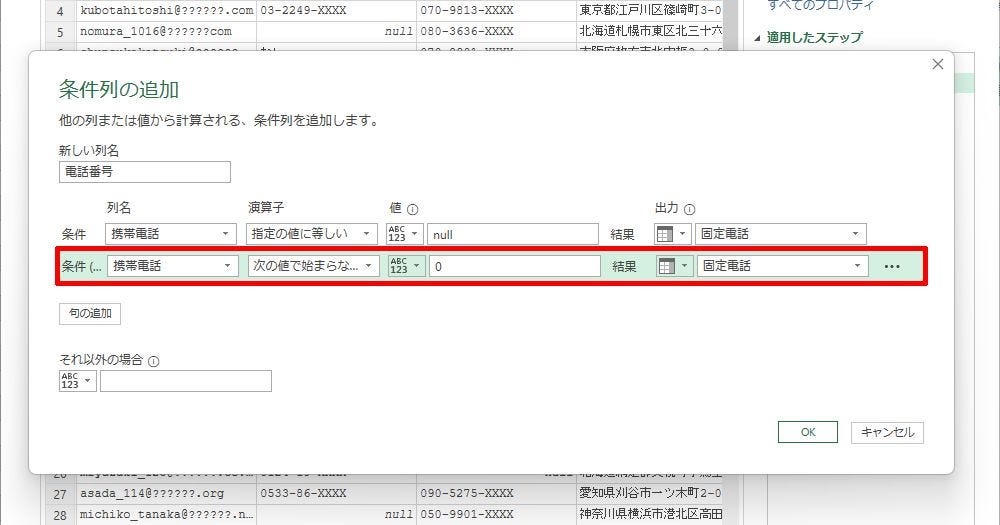Click the table output type icon in first row
Image resolution: width=1000 pixels, height=525 pixels.
tap(666, 234)
